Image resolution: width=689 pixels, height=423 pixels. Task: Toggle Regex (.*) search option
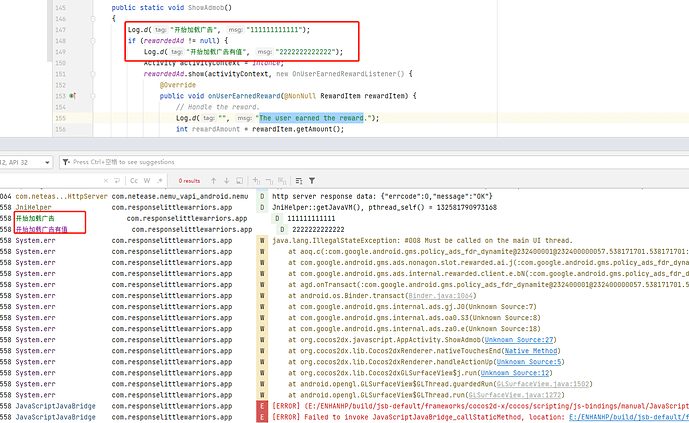(x=160, y=181)
